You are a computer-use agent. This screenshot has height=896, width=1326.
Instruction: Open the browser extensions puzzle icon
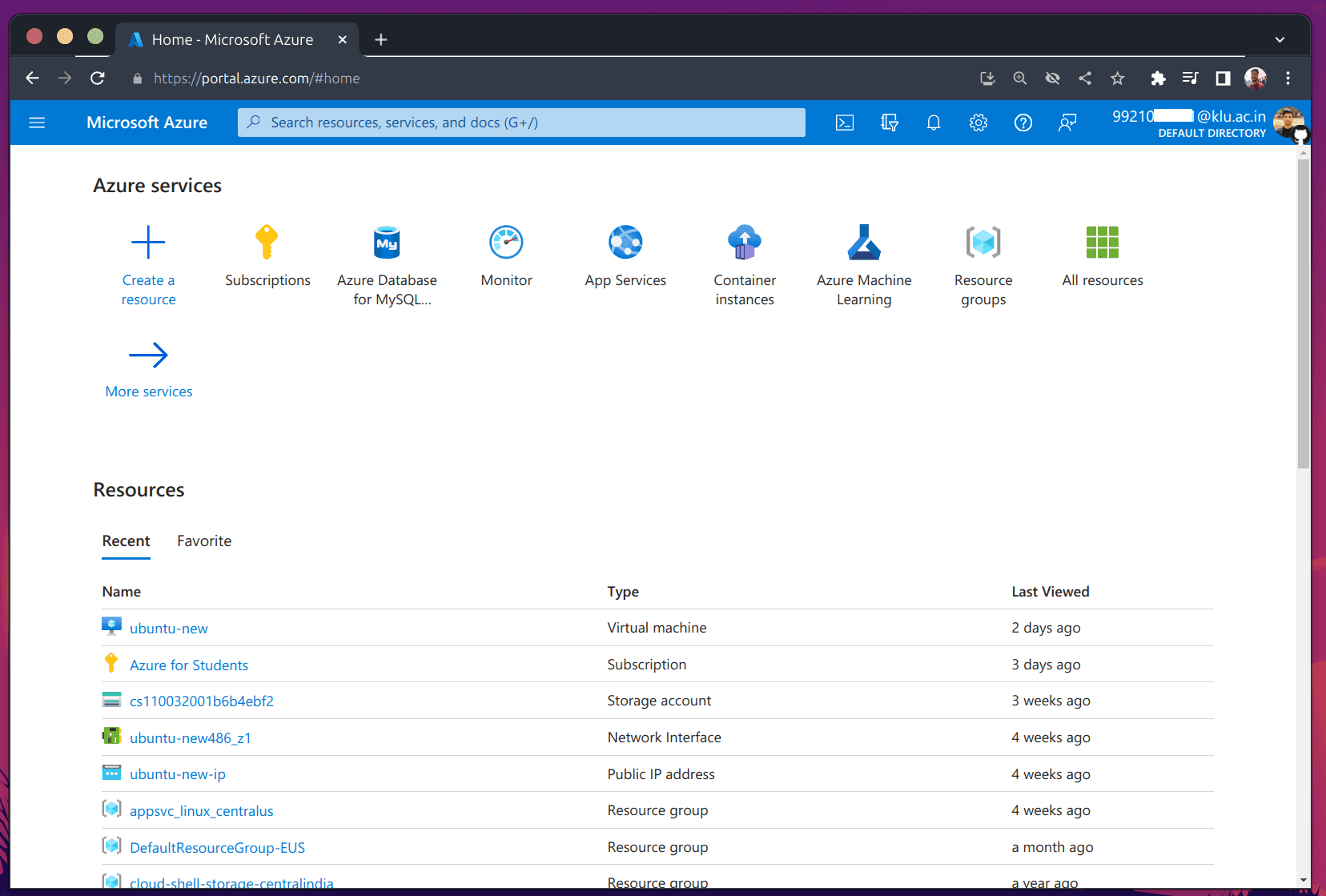[x=1158, y=78]
